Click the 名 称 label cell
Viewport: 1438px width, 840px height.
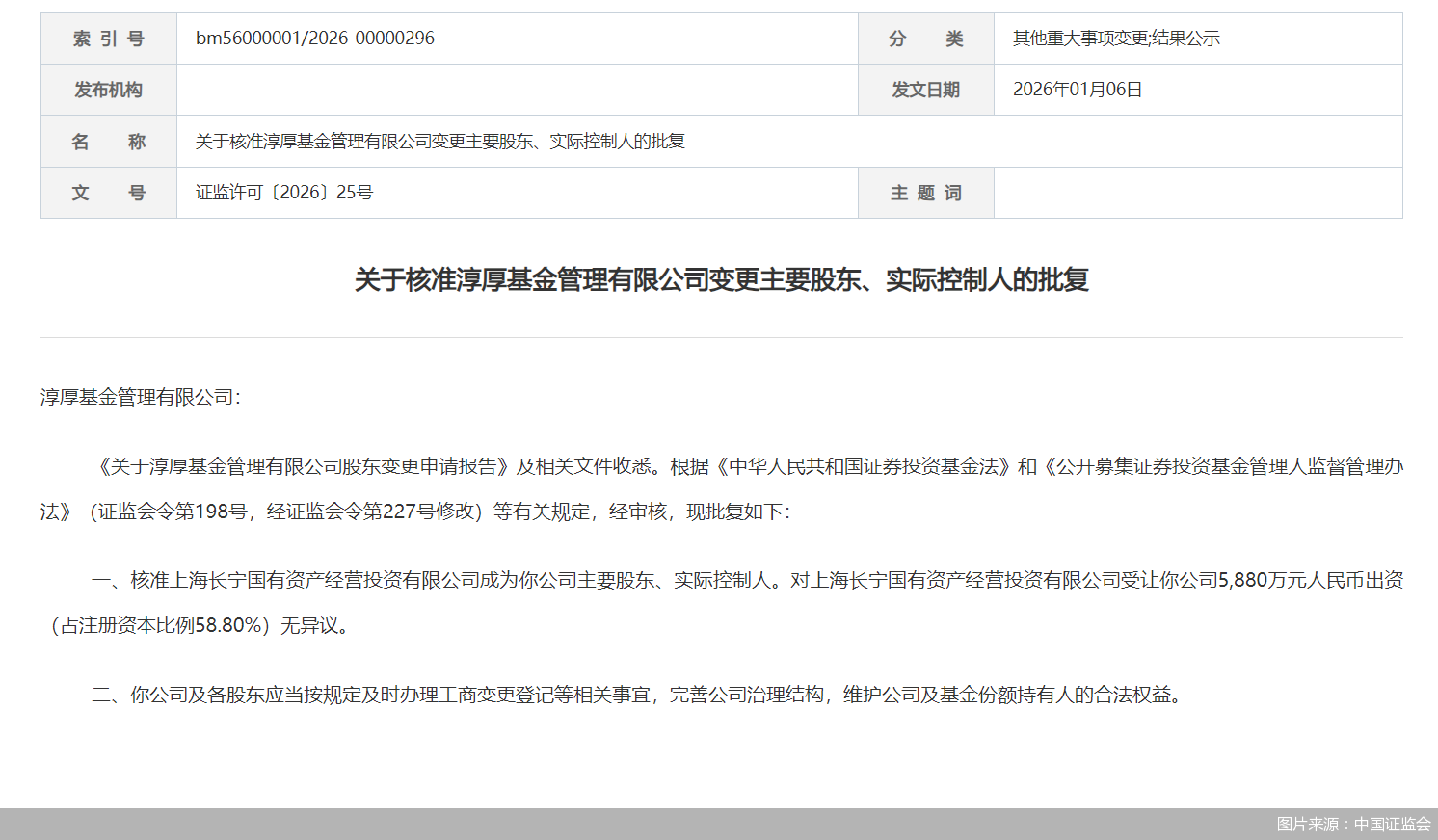click(x=108, y=141)
